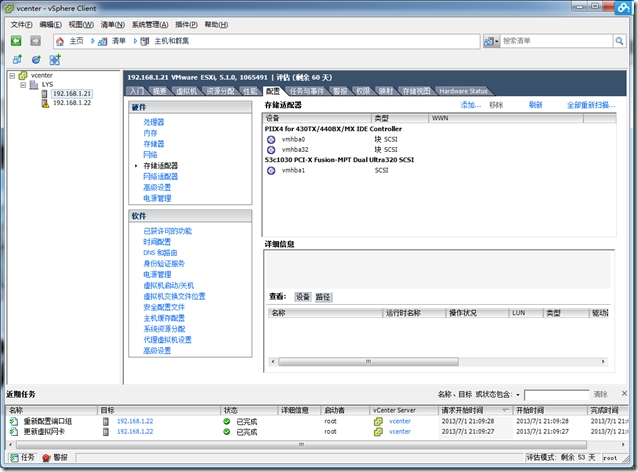Click the inventory breadcrumb dropdown arrow
The height and width of the screenshot is (472, 638).
pyautogui.click(x=135, y=41)
